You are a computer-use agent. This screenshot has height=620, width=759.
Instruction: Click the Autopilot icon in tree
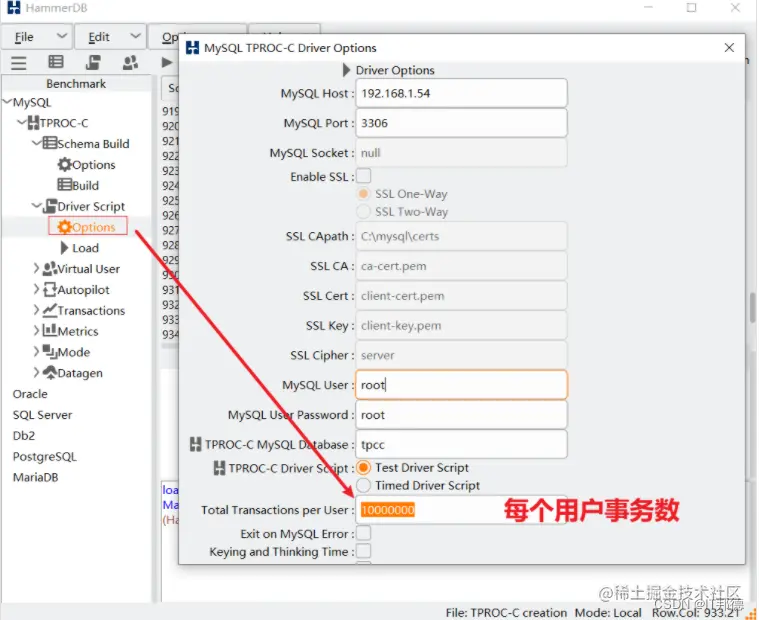tap(49, 289)
